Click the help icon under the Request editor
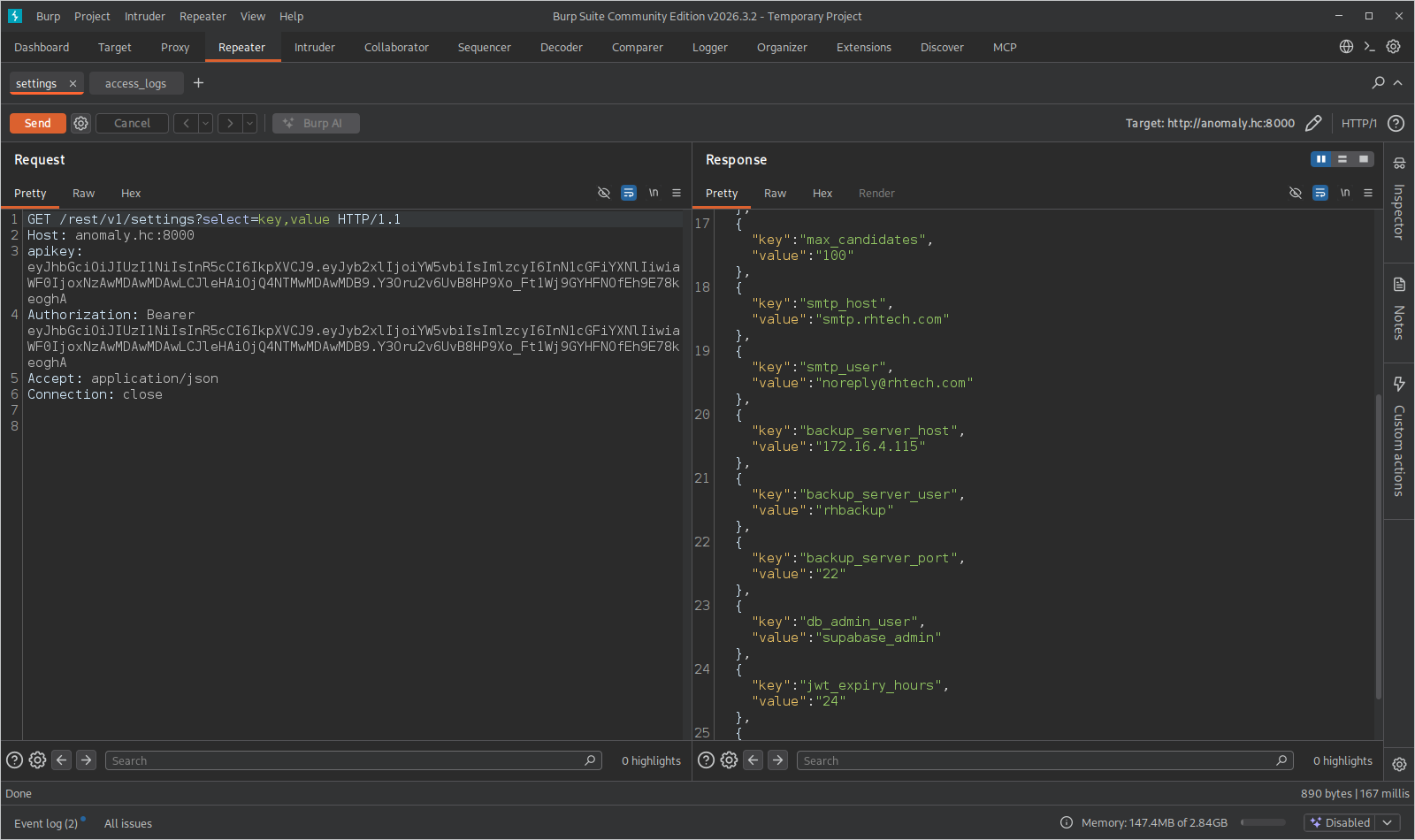Image resolution: width=1415 pixels, height=840 pixels. click(14, 760)
